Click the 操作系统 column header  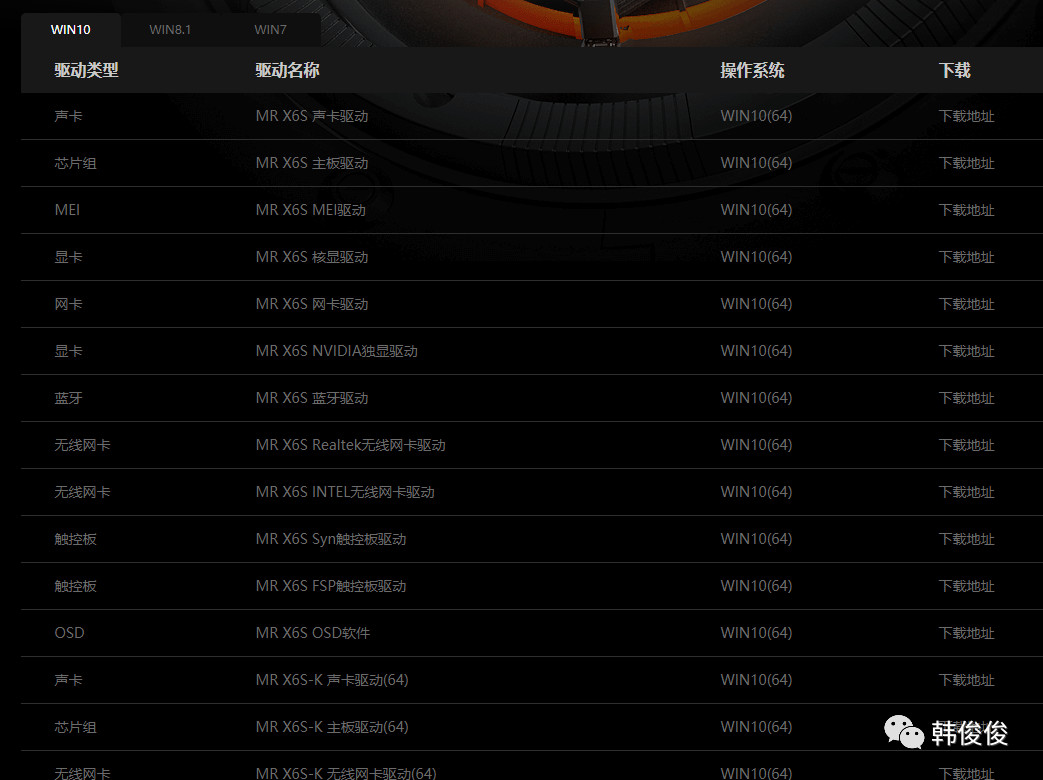(x=752, y=70)
